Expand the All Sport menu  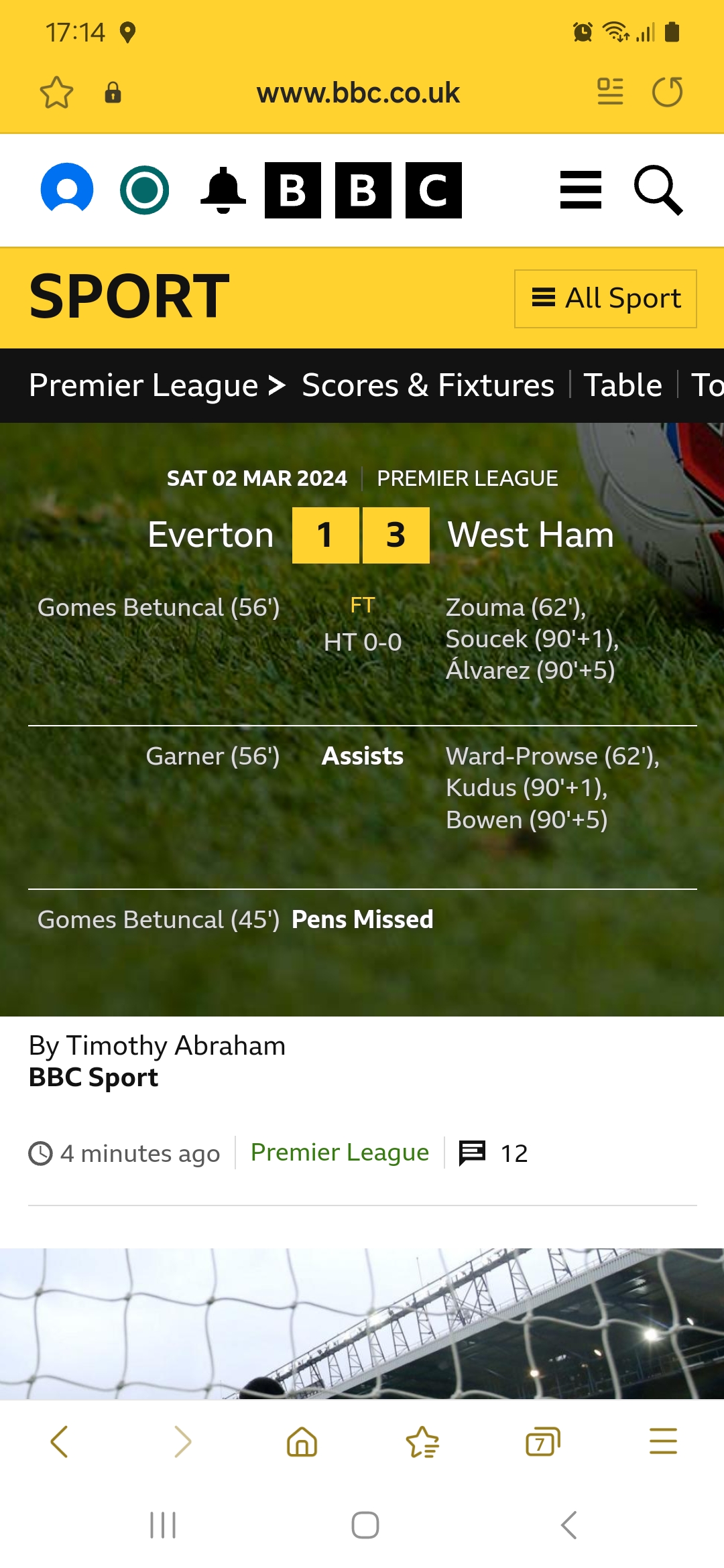(x=605, y=299)
